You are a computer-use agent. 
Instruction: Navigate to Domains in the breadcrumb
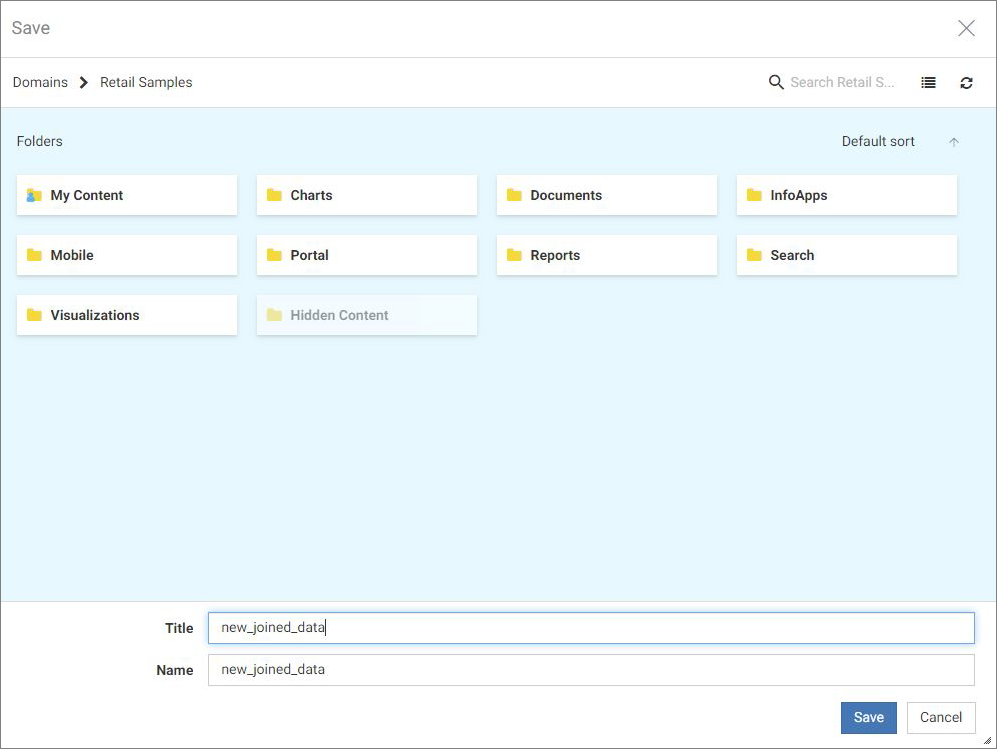point(40,83)
